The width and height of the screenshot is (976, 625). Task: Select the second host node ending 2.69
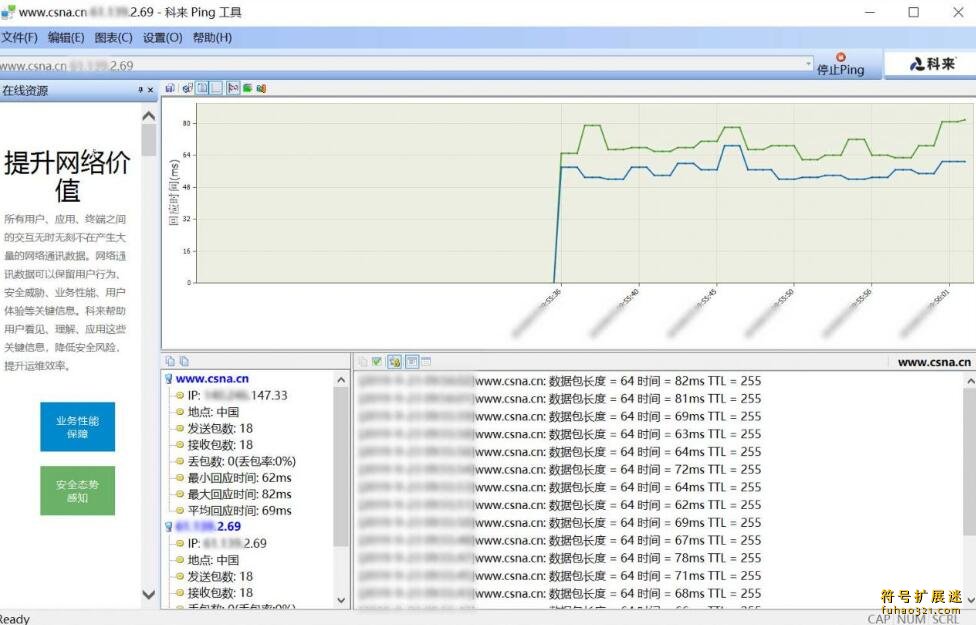[x=209, y=526]
